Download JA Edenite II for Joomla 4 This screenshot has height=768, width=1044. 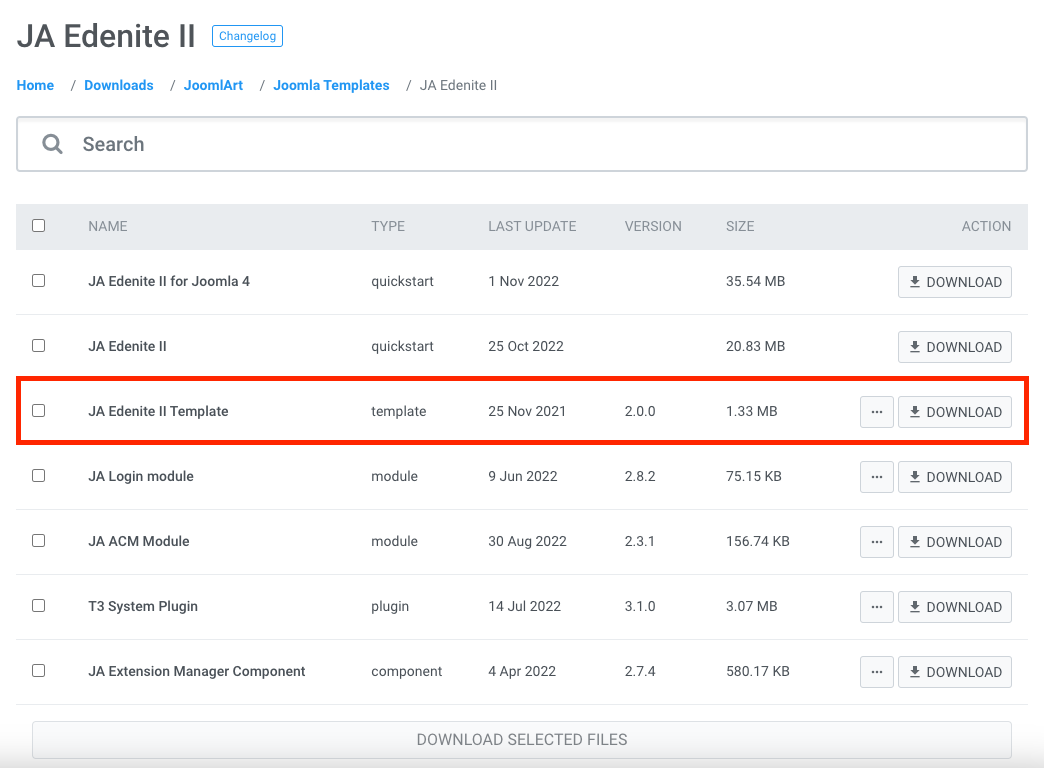pyautogui.click(x=954, y=282)
